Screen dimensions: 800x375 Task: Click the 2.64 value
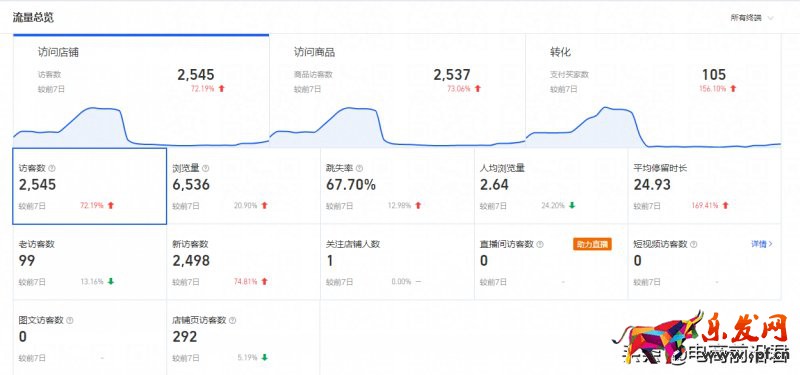point(494,185)
